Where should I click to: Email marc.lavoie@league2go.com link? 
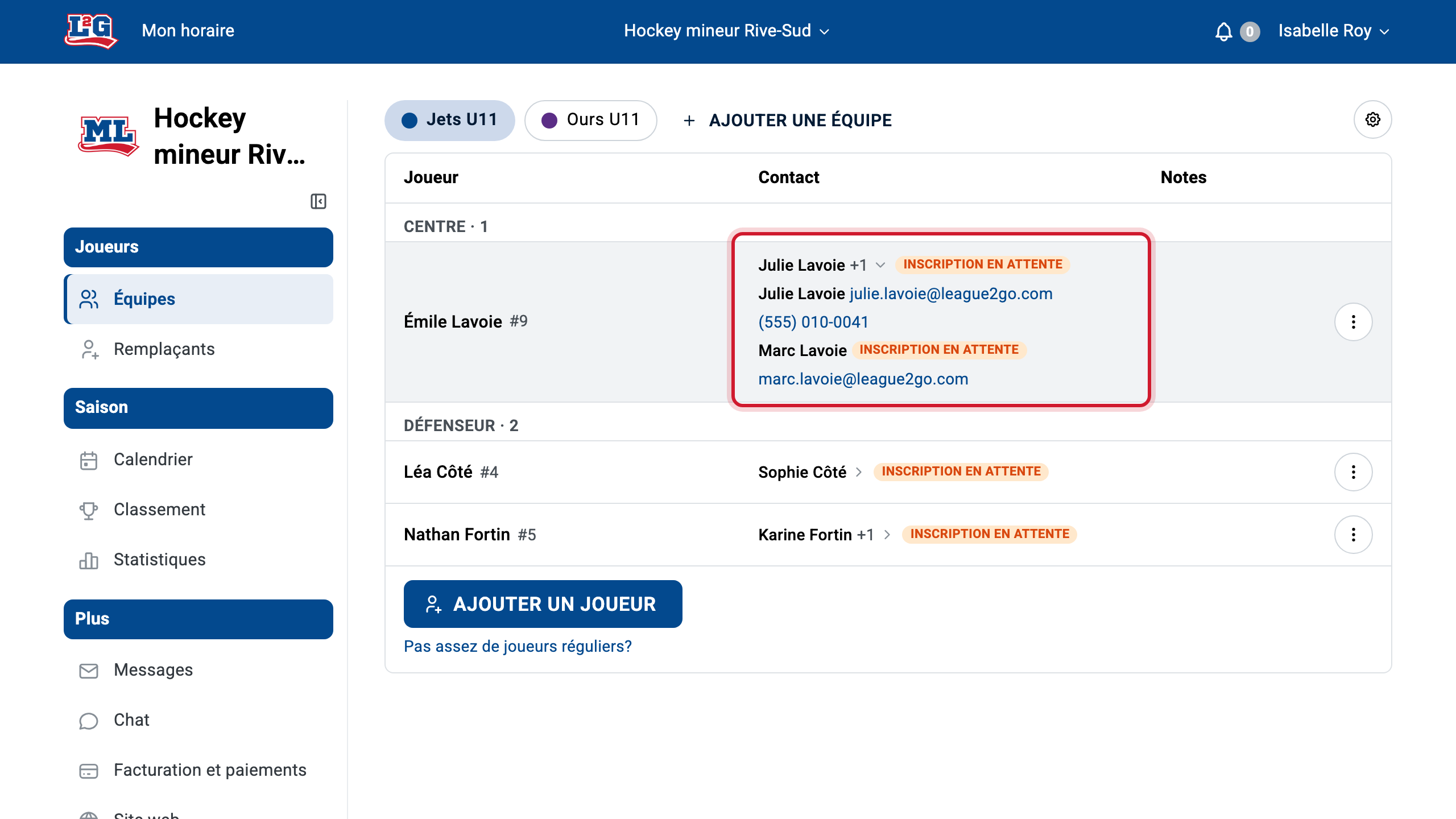click(863, 379)
